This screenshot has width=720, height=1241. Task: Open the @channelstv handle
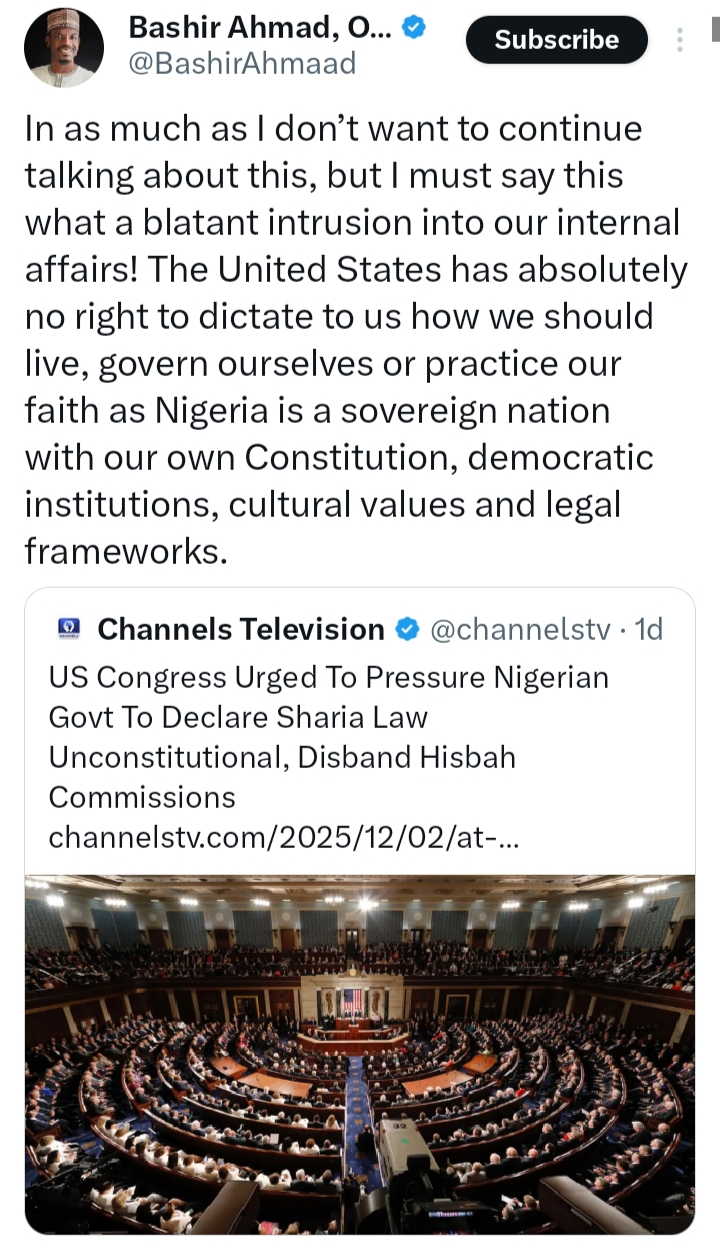(519, 629)
